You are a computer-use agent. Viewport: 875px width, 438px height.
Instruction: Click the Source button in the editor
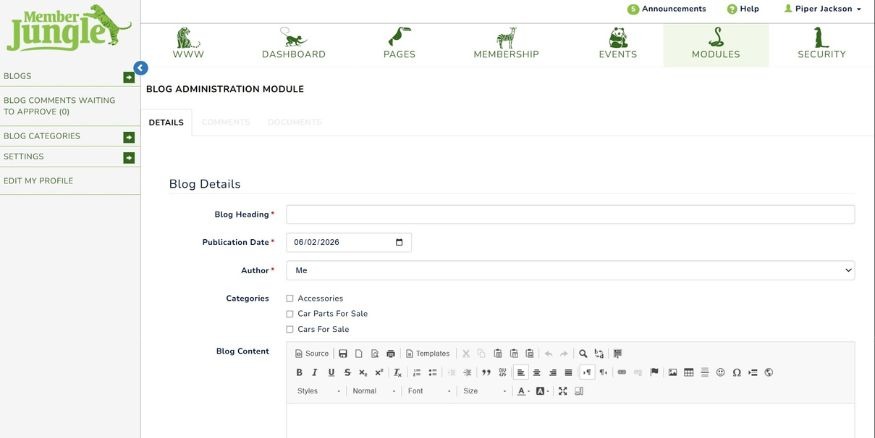pyautogui.click(x=312, y=353)
